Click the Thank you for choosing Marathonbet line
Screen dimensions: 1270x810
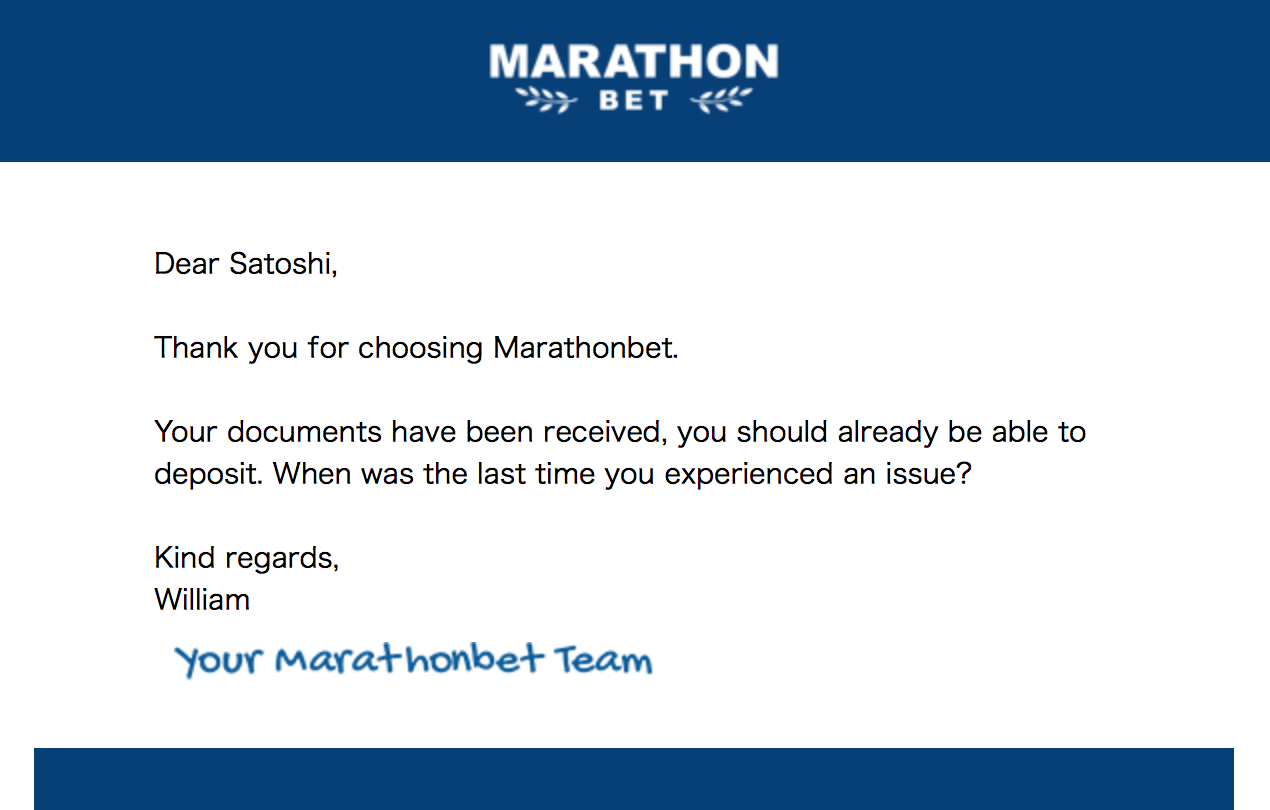[416, 348]
